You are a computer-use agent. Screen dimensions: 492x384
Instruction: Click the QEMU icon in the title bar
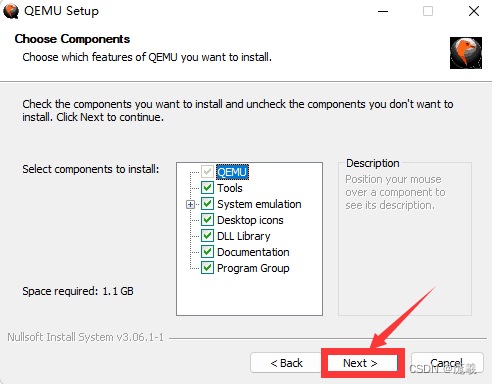tap(11, 11)
